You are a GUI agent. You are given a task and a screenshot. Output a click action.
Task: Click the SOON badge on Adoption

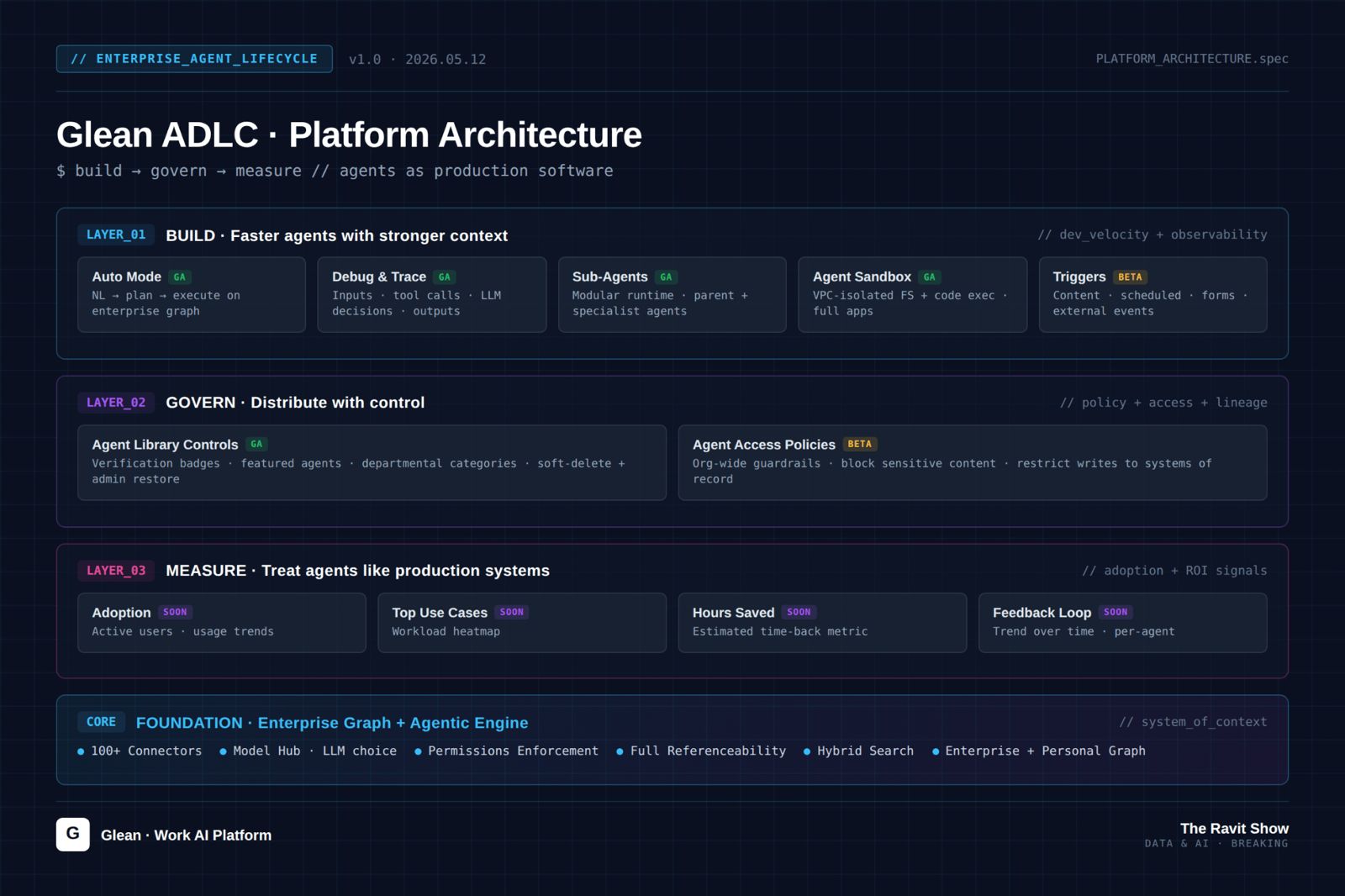point(176,613)
